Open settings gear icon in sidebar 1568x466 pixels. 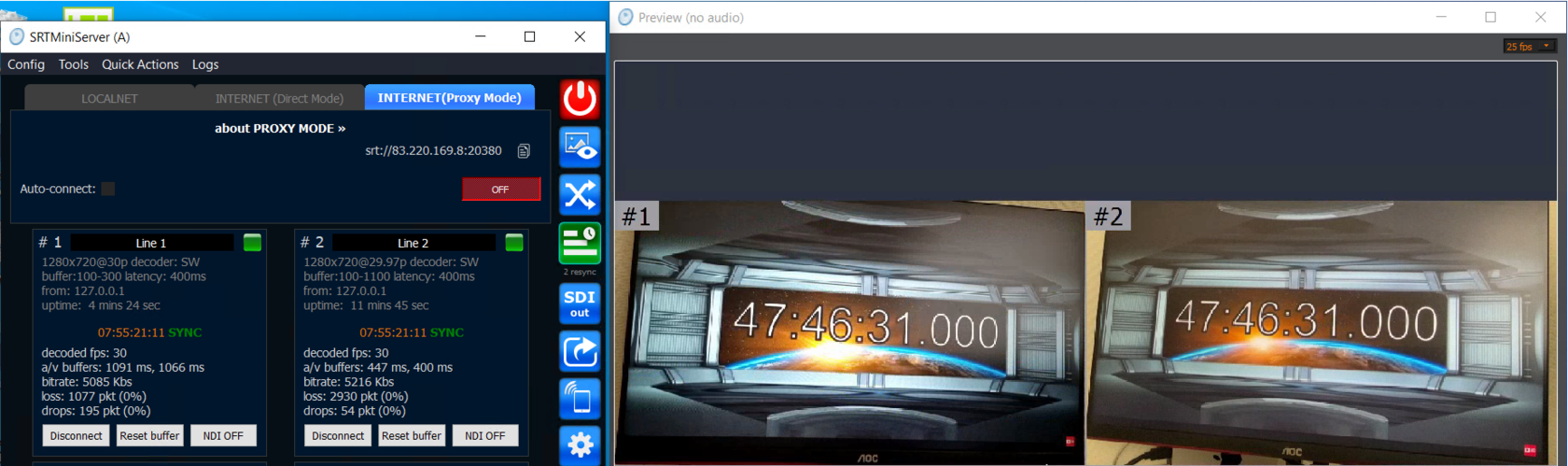[x=580, y=445]
